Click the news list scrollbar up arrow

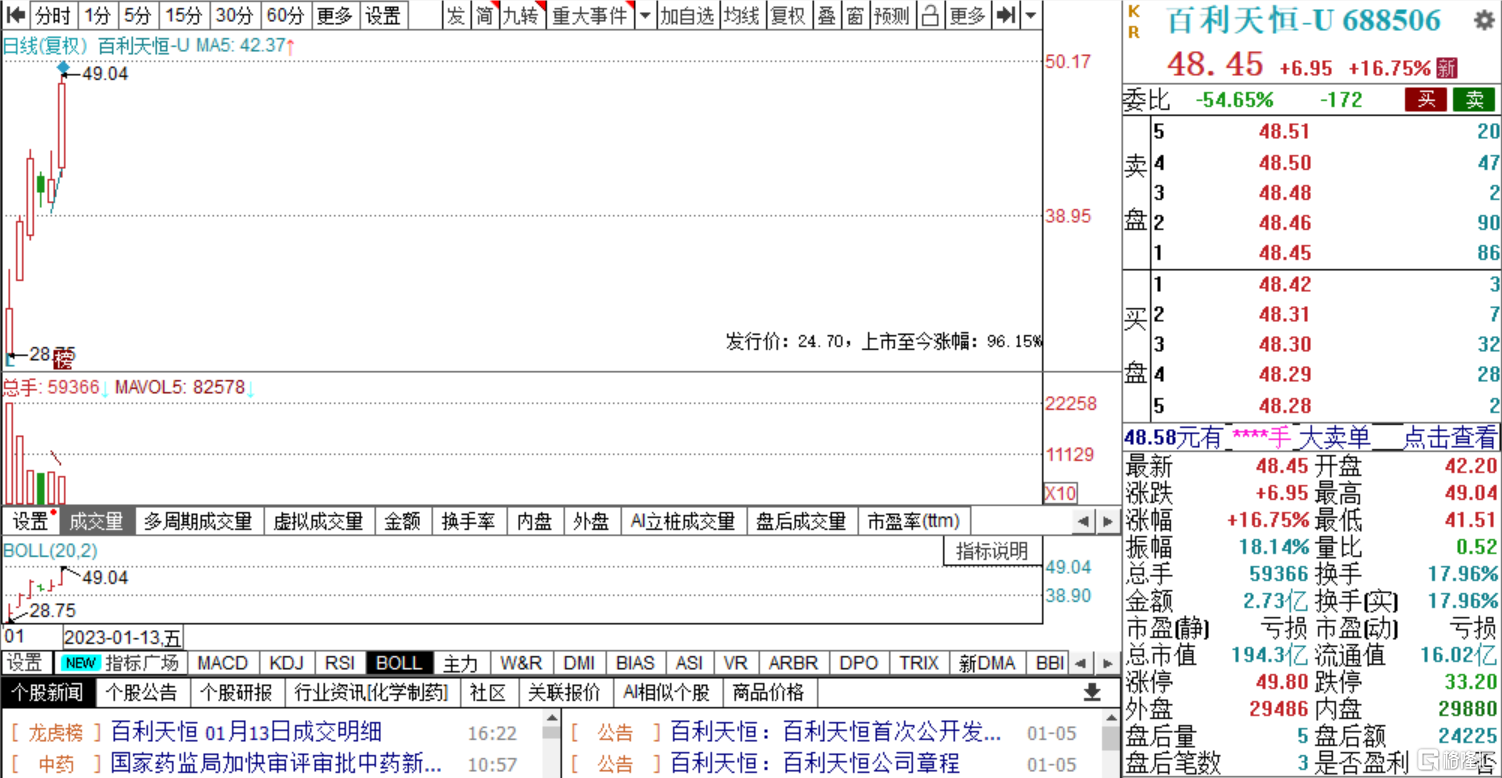[x=551, y=719]
